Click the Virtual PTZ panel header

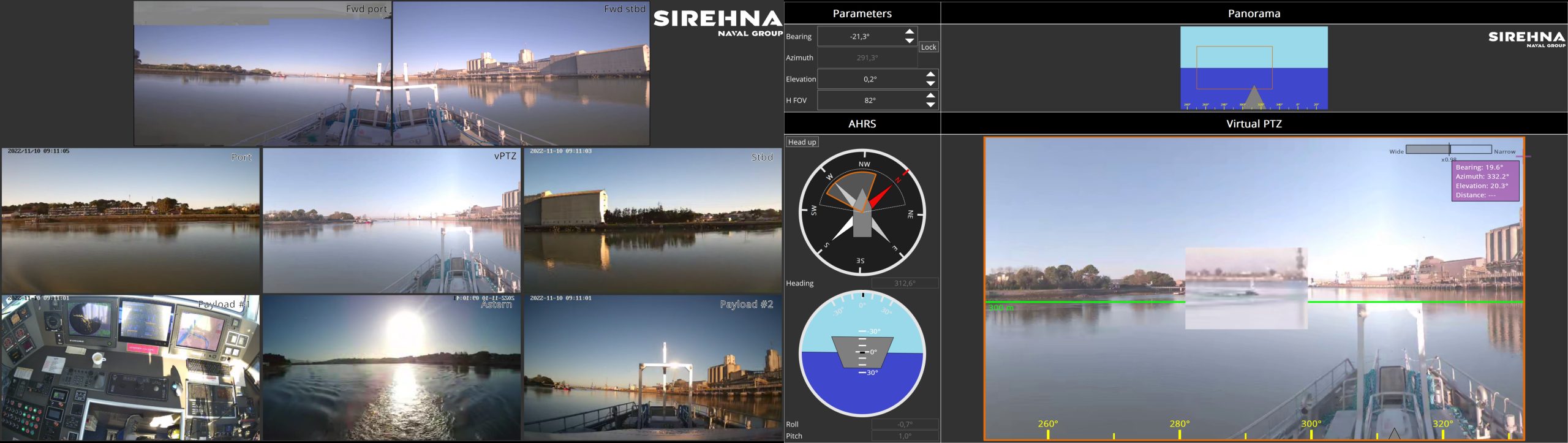[x=1254, y=124]
